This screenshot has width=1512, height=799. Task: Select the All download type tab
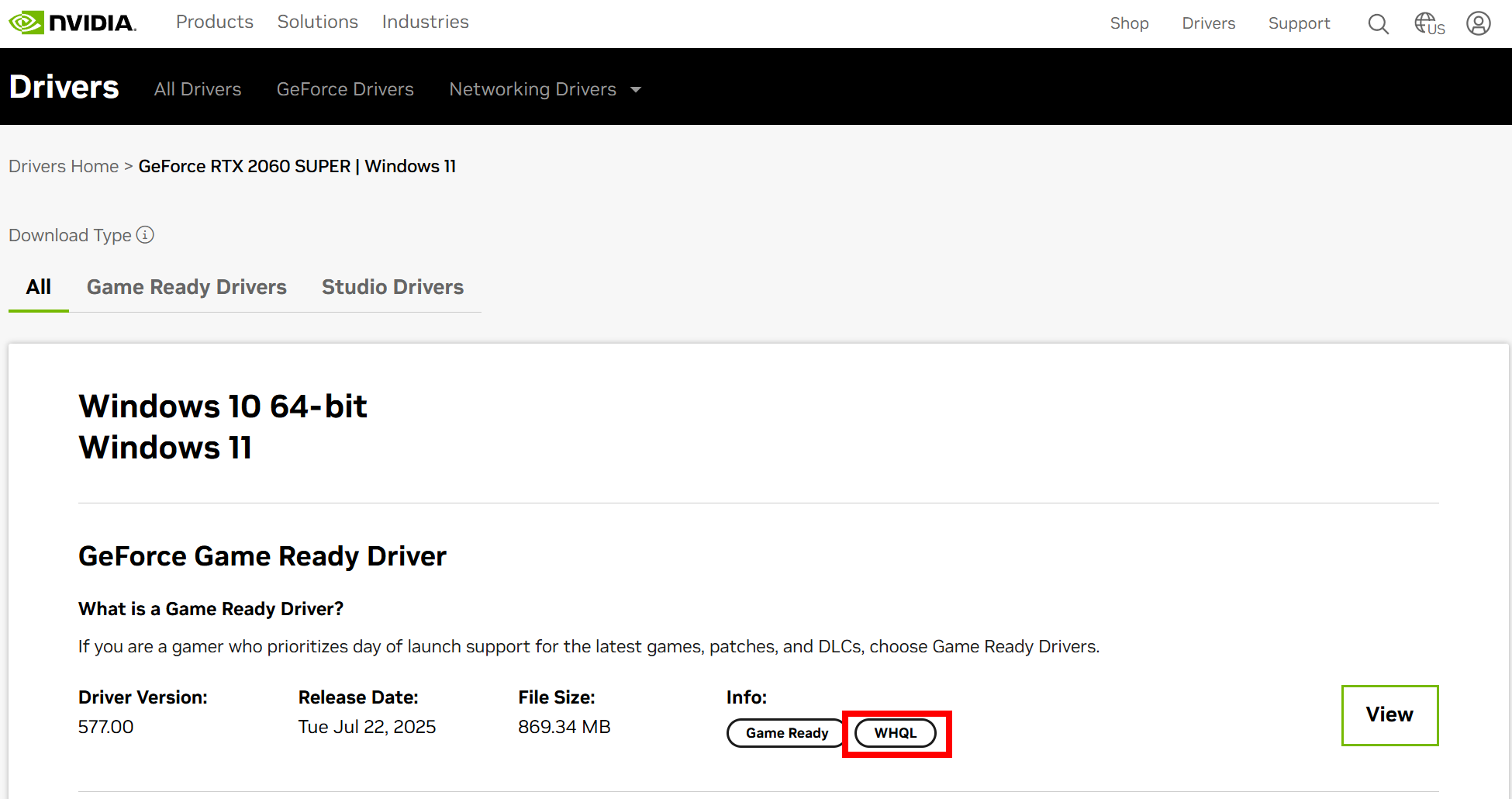[38, 287]
